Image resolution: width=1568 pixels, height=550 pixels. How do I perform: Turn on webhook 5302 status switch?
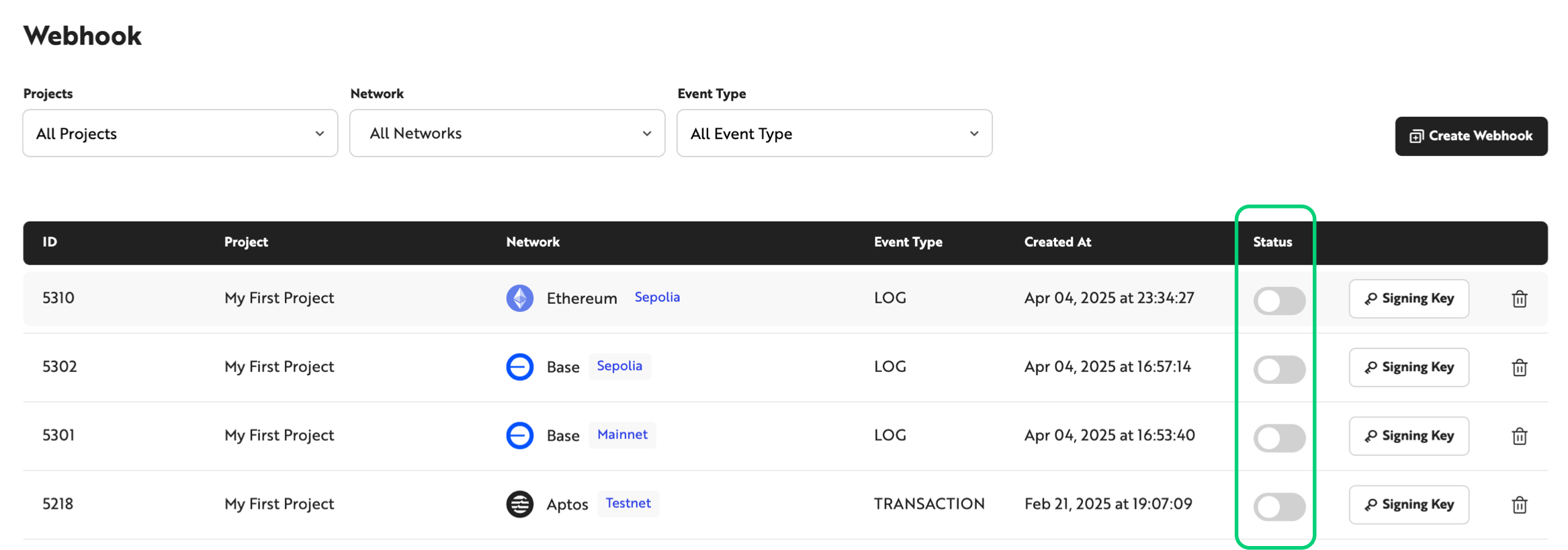click(x=1279, y=369)
